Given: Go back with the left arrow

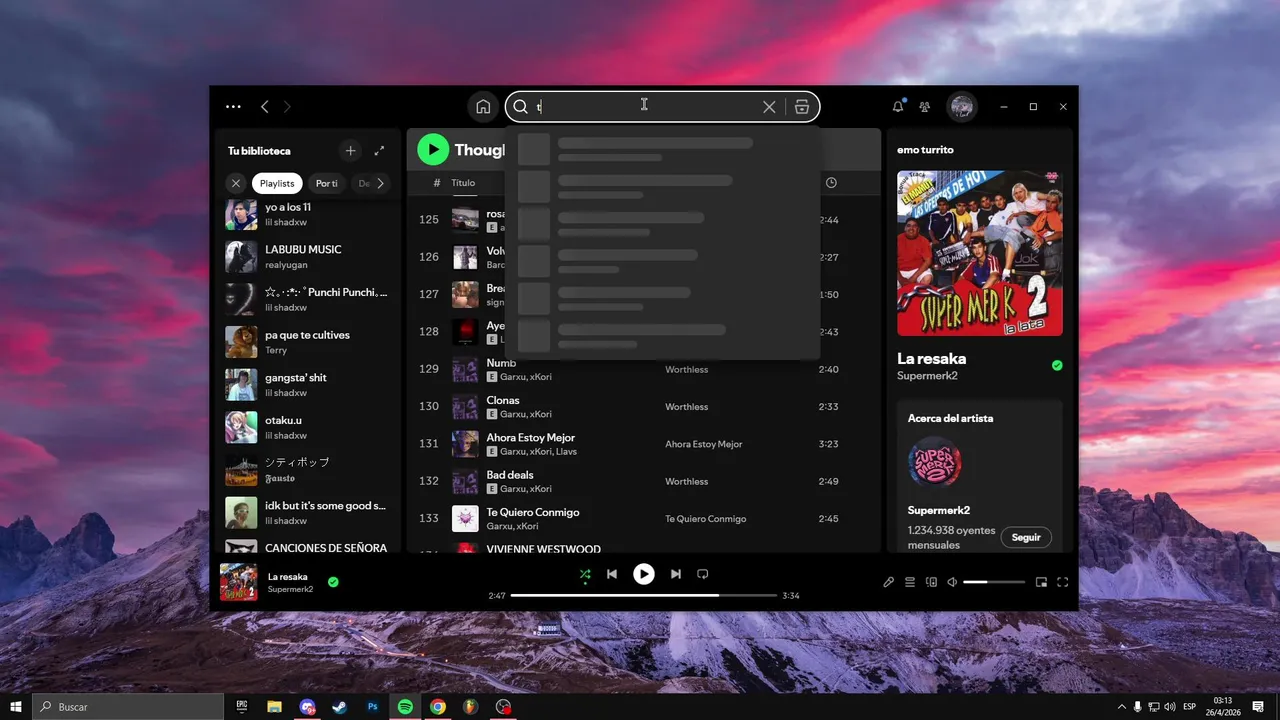Looking at the screenshot, I should point(265,107).
